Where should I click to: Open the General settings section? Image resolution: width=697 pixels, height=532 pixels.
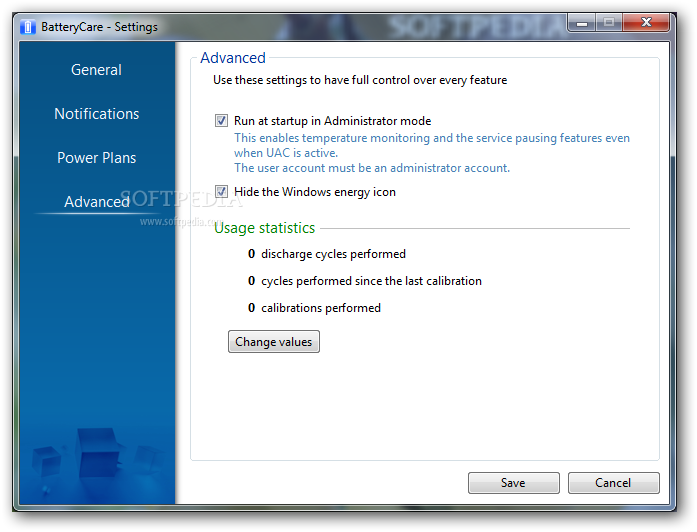(x=96, y=70)
